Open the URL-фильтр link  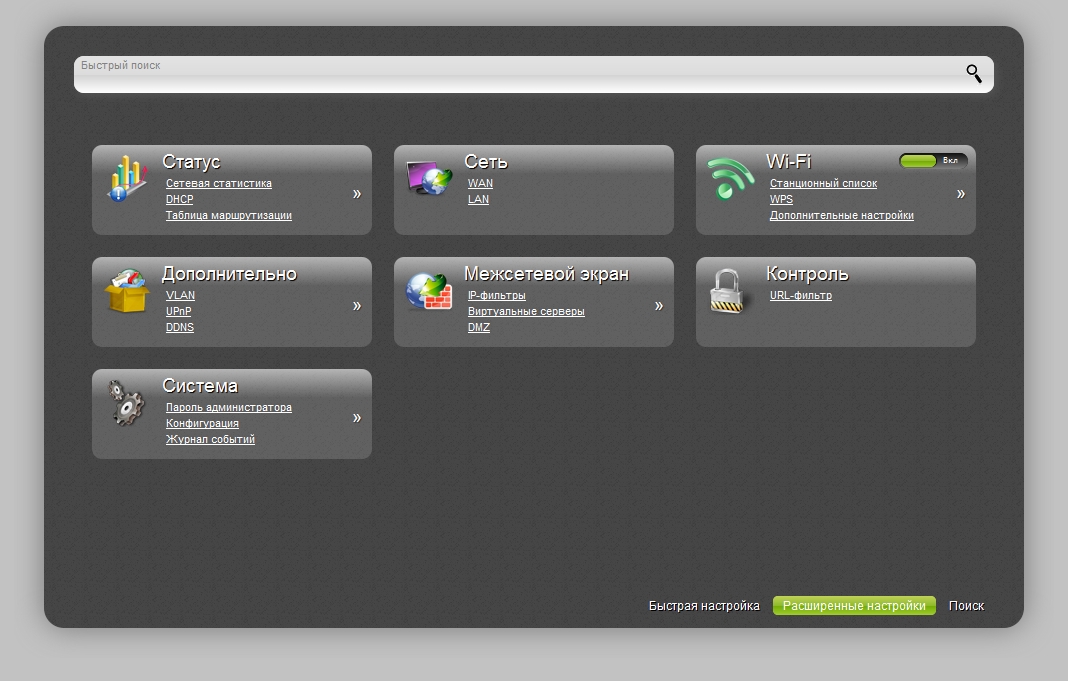point(800,296)
